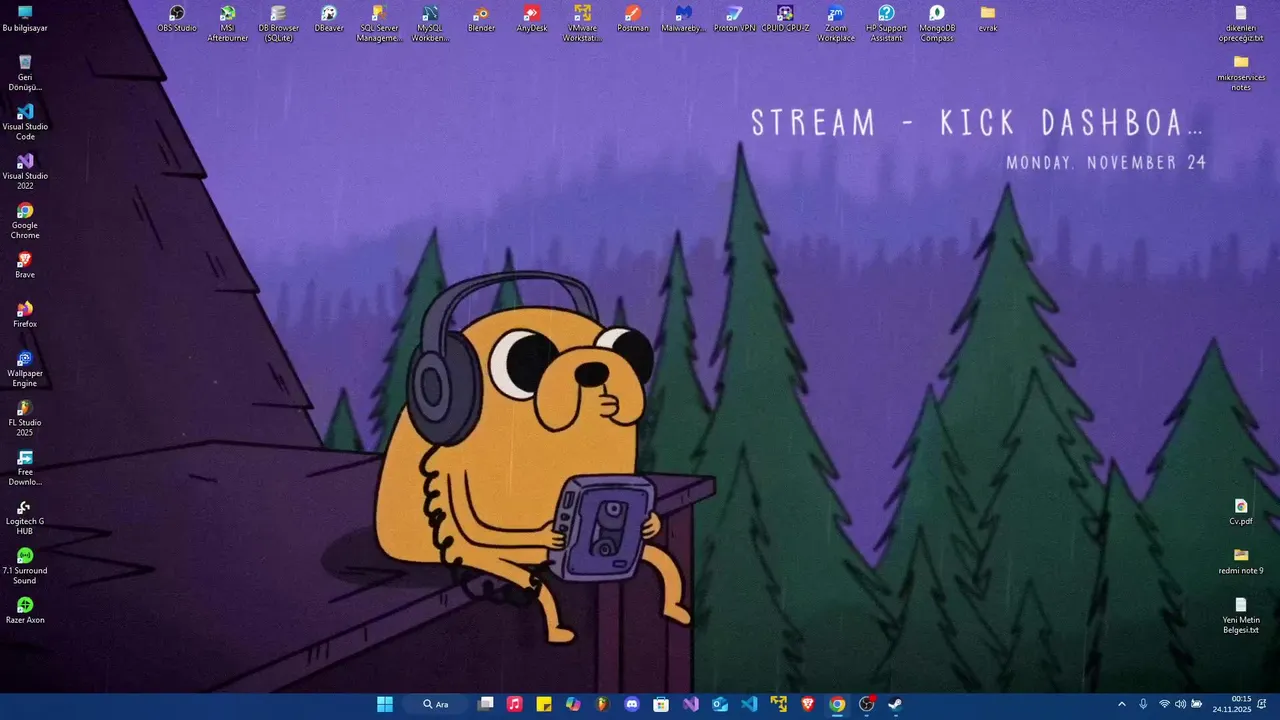Open the Geri Dönüşüm recycle bin icon

25,73
